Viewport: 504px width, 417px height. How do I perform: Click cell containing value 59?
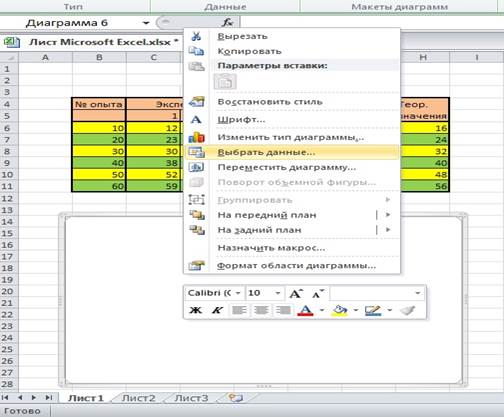coord(153,186)
